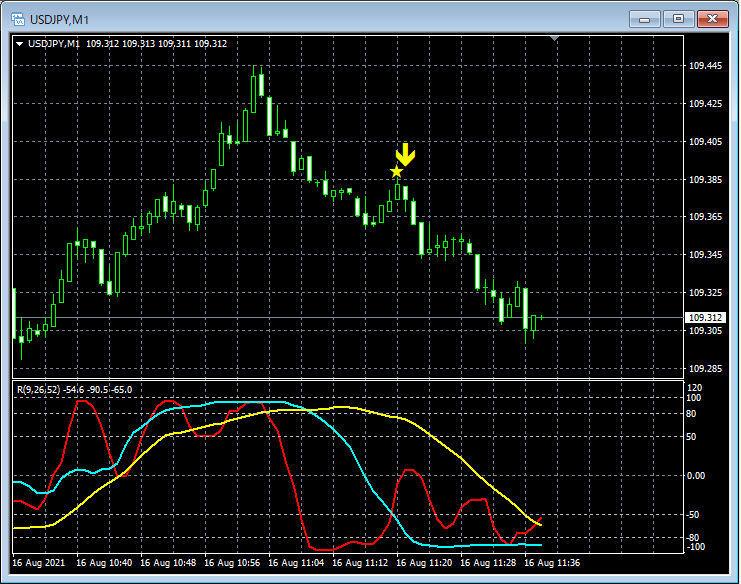Click the 16 Aug 11:20 time label
741x584 pixels.
pyautogui.click(x=424, y=563)
